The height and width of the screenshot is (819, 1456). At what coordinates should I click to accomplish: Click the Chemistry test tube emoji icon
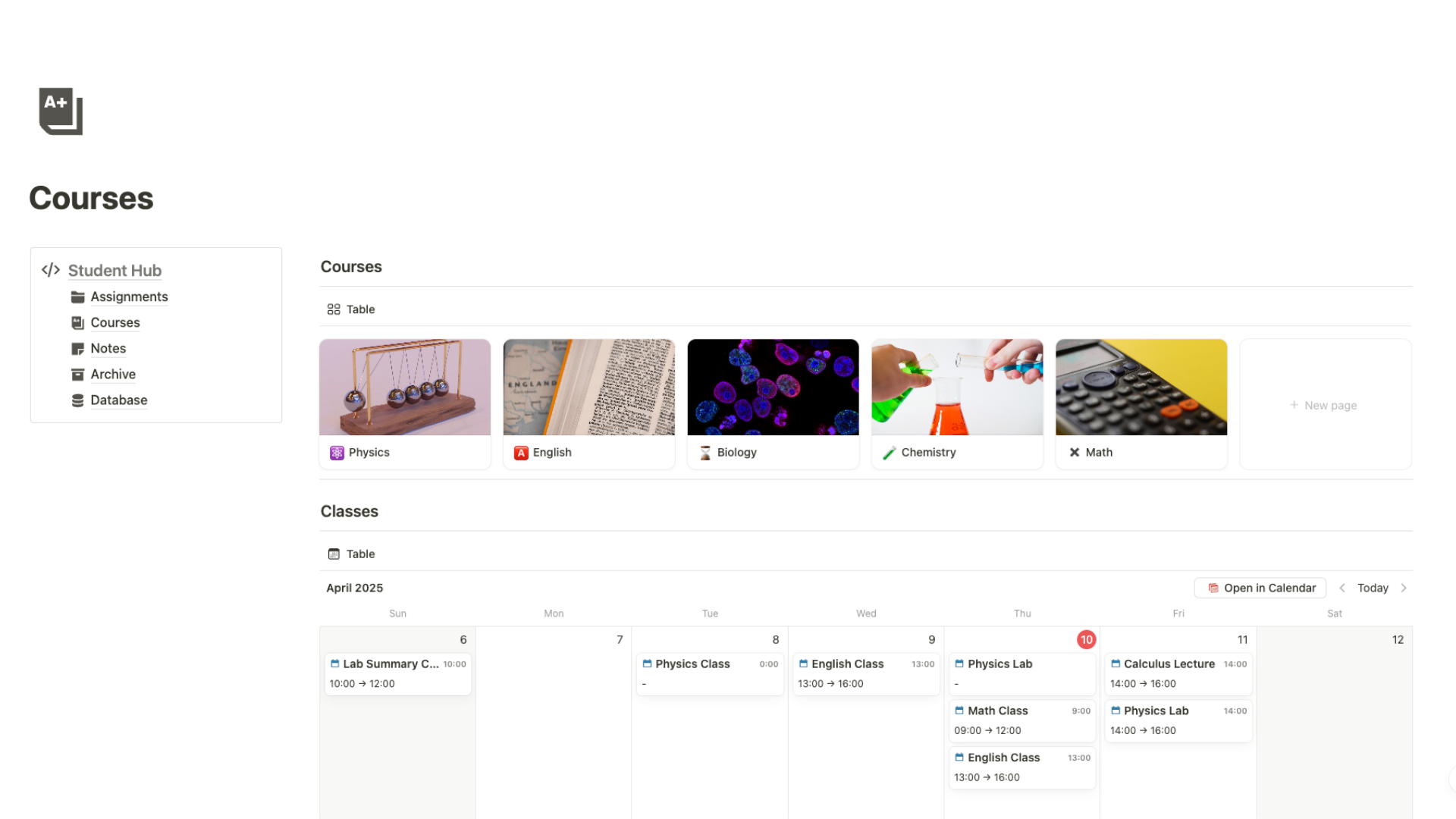pyautogui.click(x=889, y=452)
